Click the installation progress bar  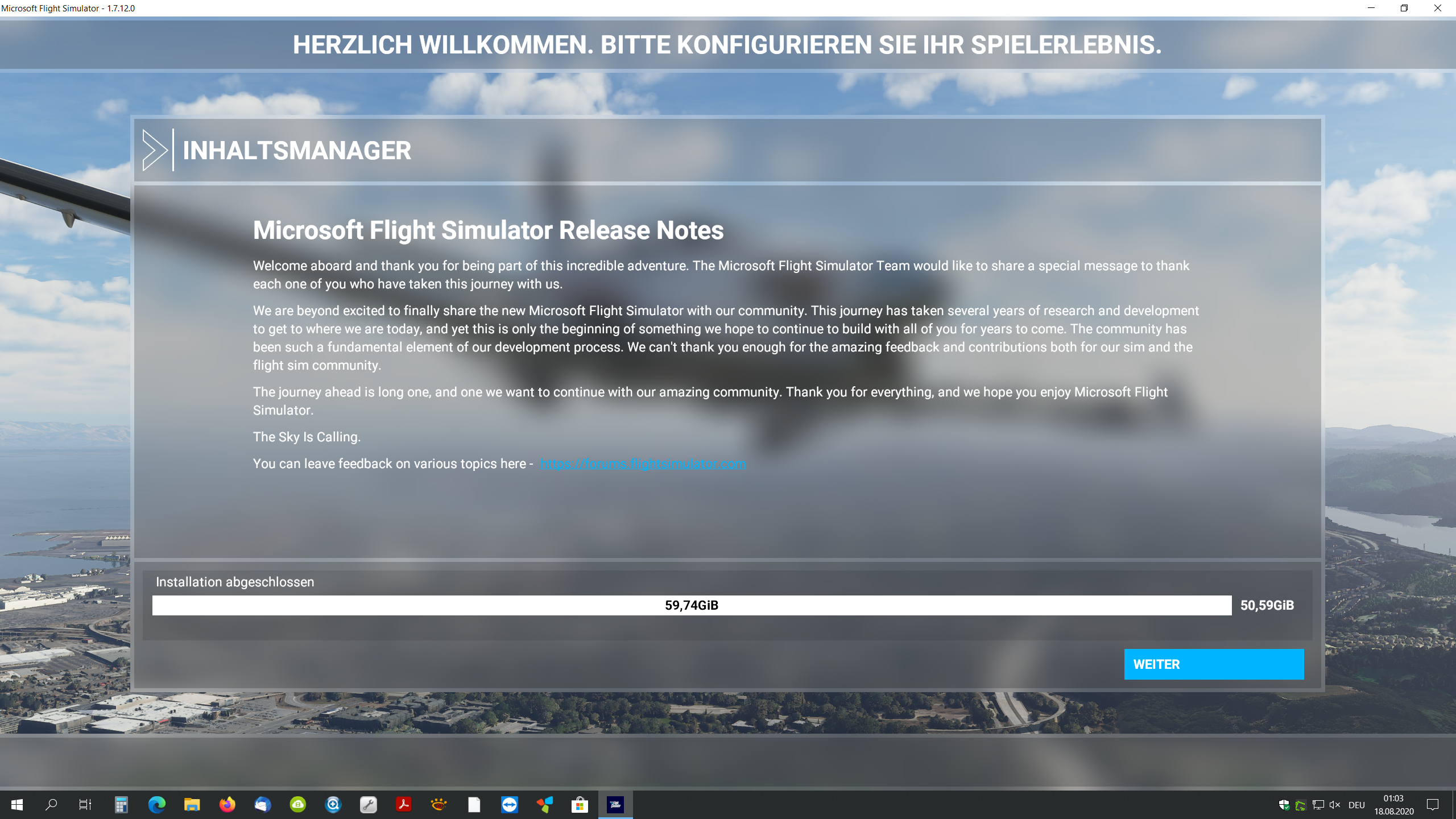691,605
